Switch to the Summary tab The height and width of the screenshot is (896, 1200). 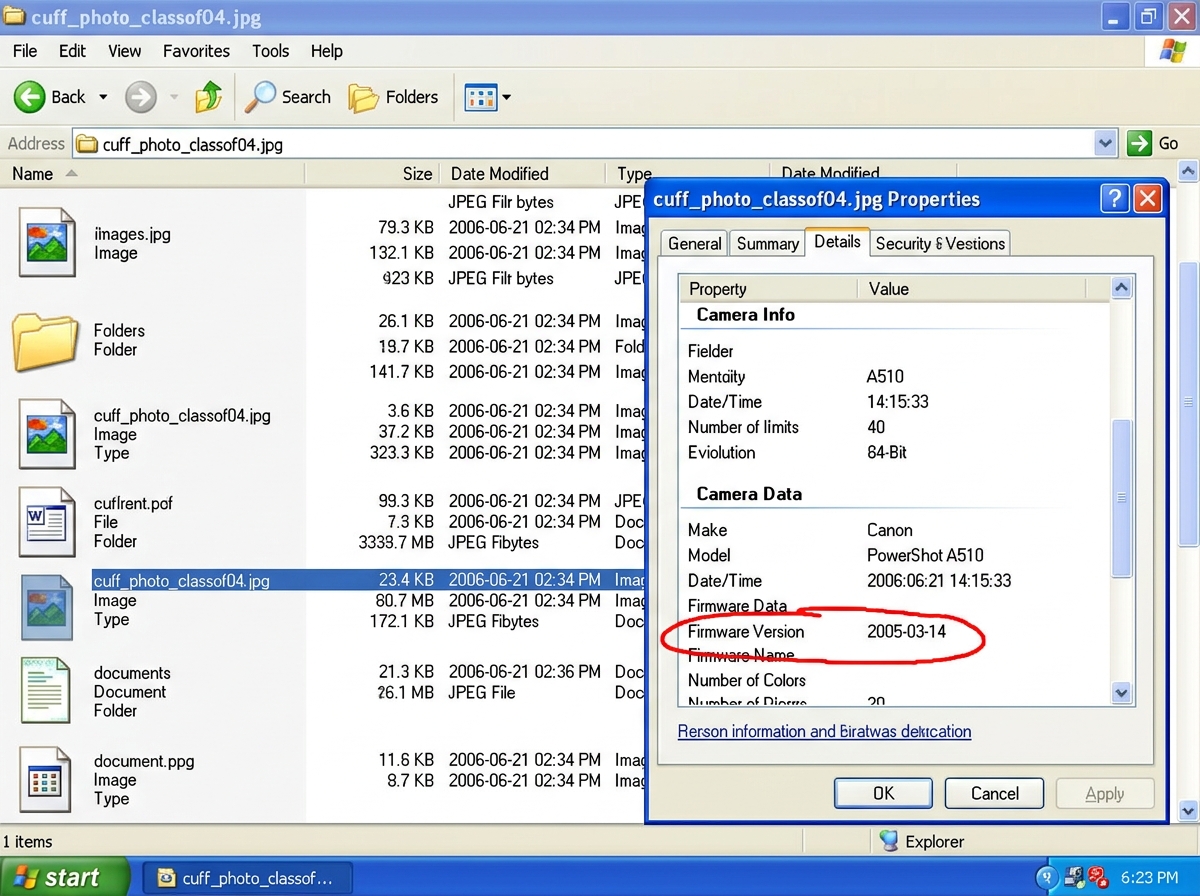point(768,243)
